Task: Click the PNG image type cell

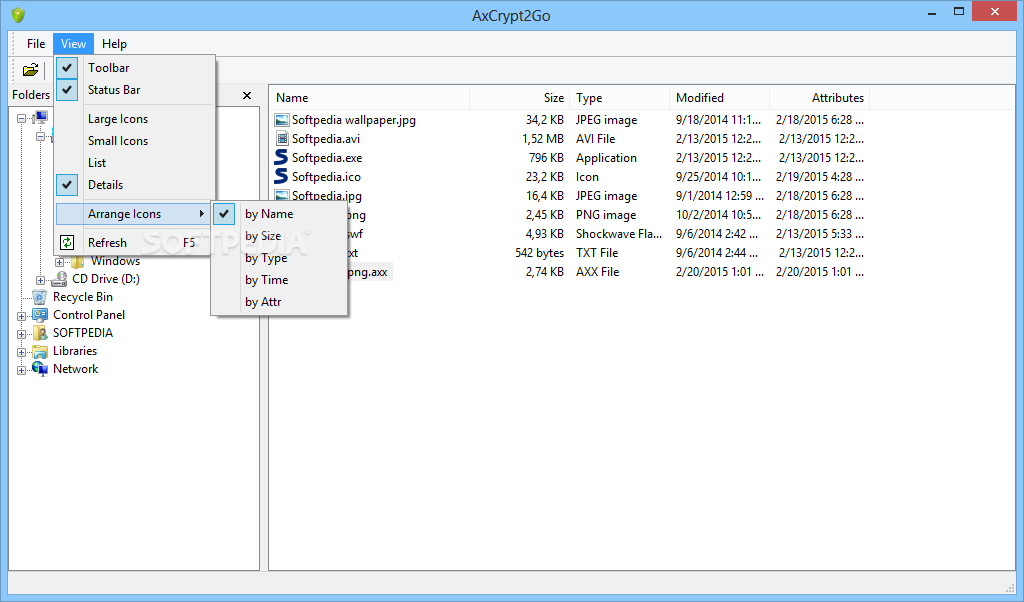Action: pyautogui.click(x=606, y=215)
